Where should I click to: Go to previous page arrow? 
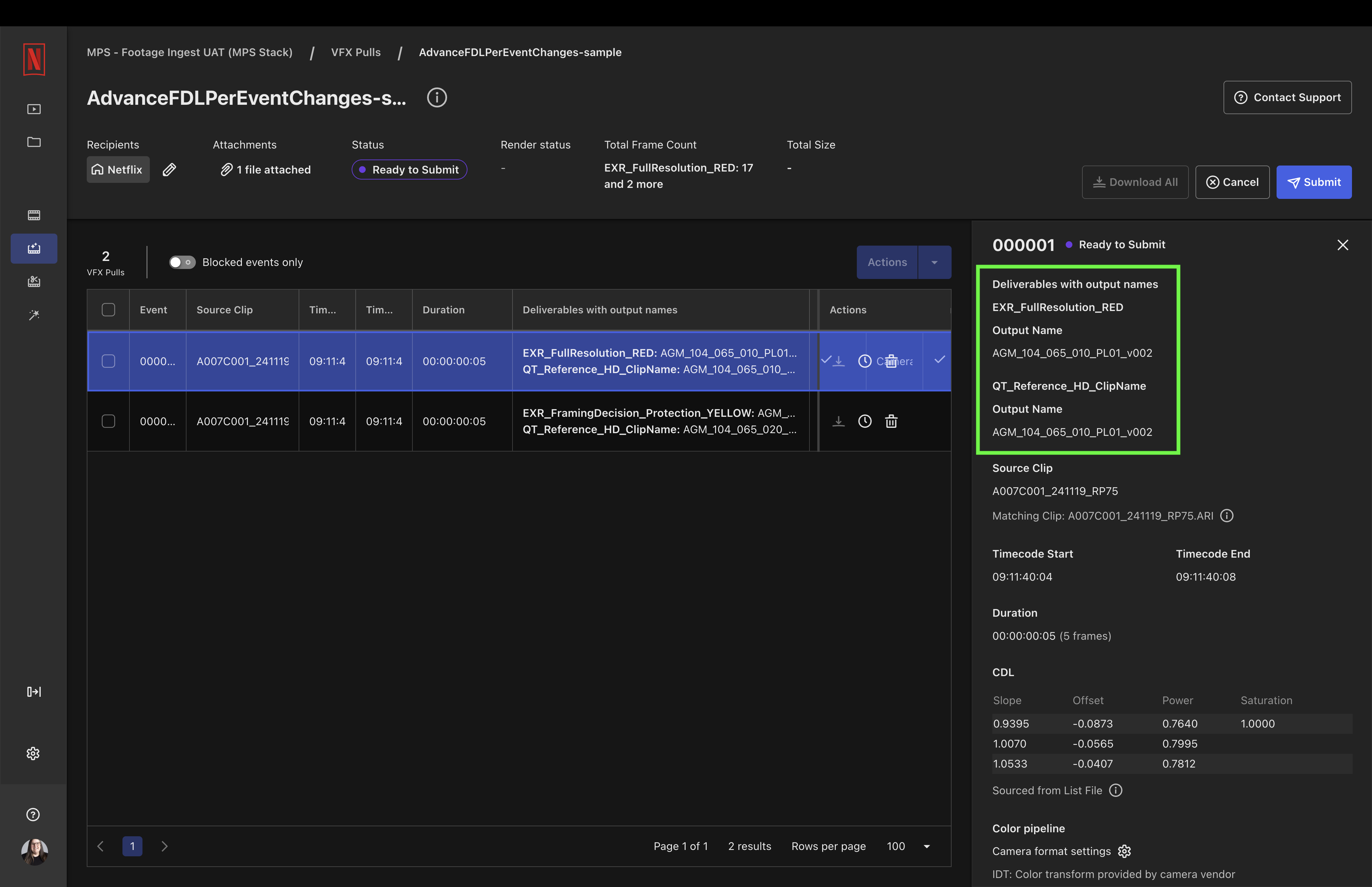[101, 846]
